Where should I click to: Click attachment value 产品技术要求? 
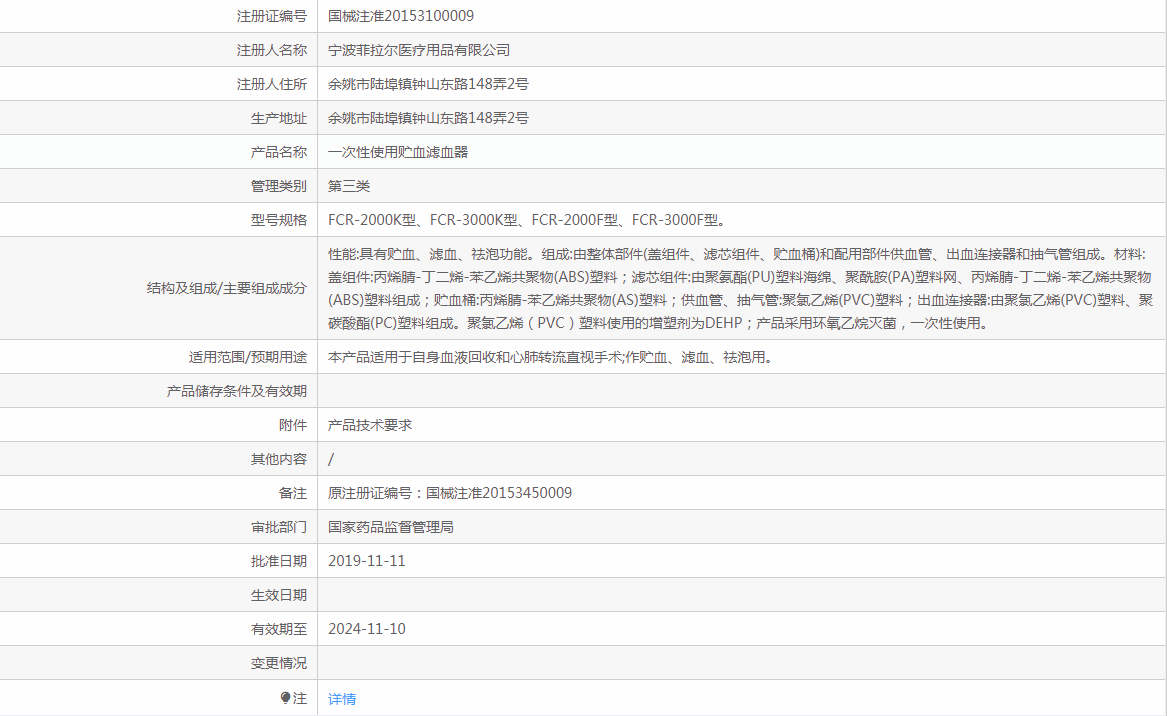(370, 425)
